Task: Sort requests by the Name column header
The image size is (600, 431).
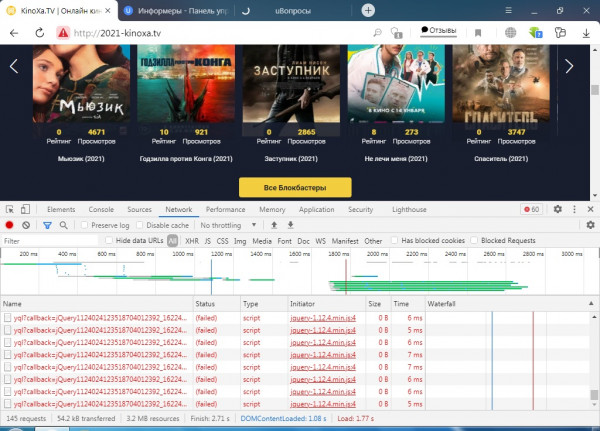Action: coord(97,304)
